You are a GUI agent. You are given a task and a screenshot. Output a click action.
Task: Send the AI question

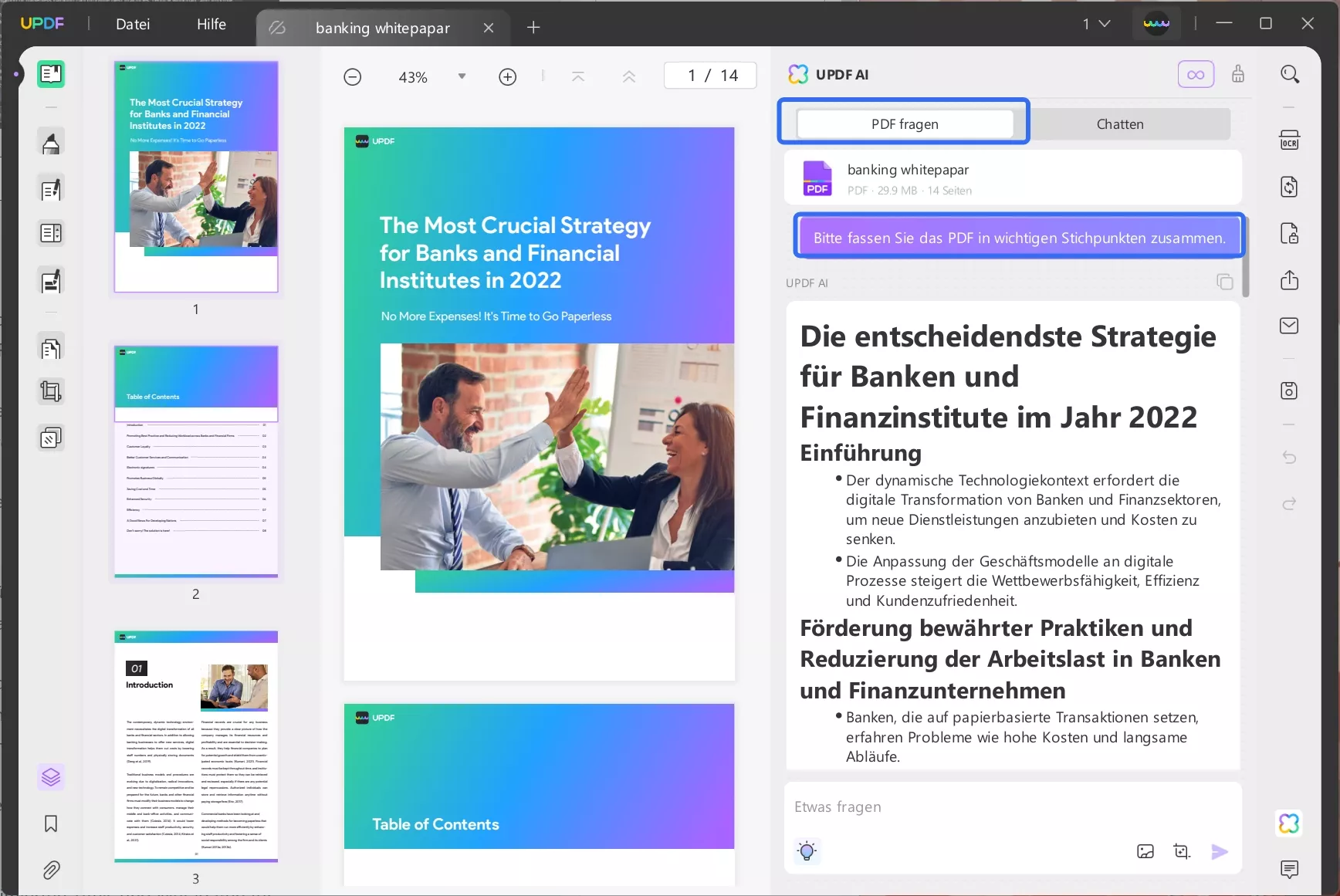click(1220, 851)
